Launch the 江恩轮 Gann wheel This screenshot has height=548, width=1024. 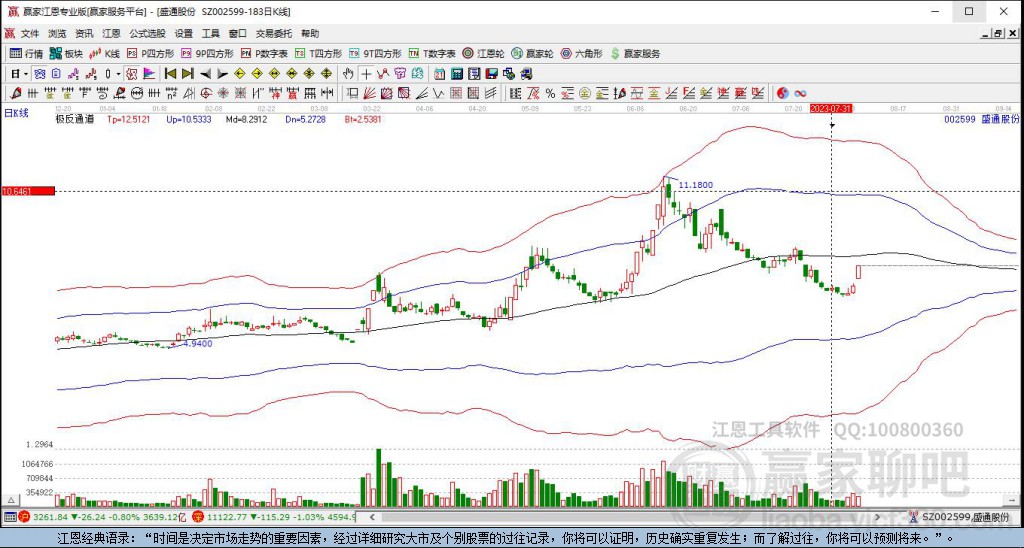(483, 54)
